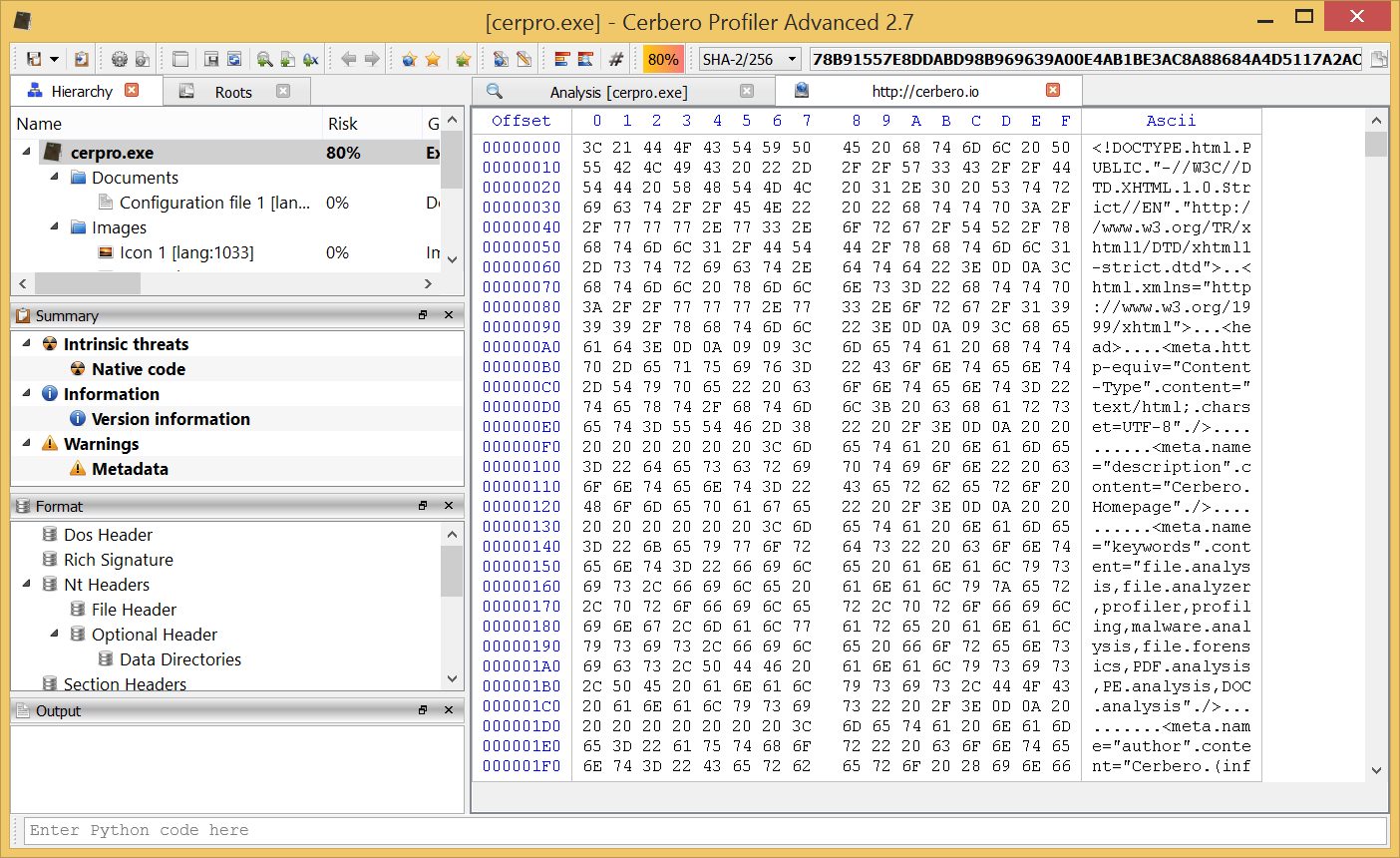Image resolution: width=1400 pixels, height=858 pixels.
Task: Select Rich Signature in Format tree
Action: (118, 560)
